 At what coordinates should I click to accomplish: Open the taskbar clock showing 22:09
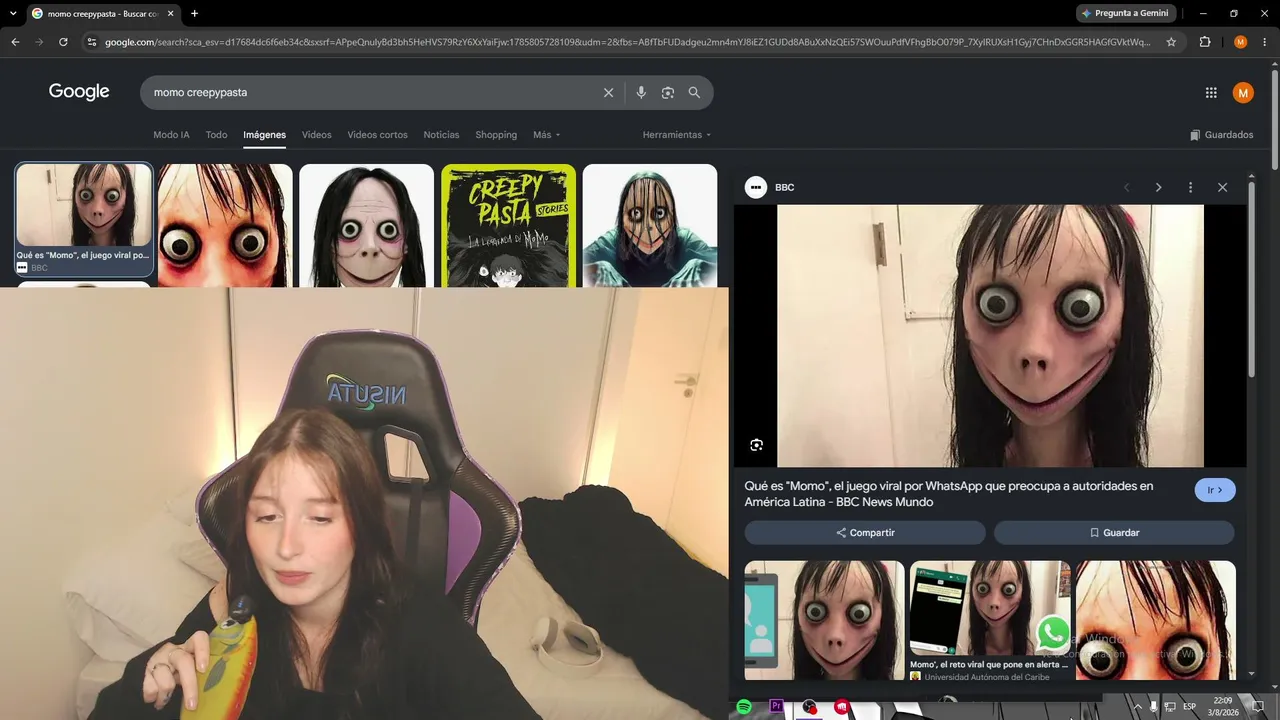coord(1222,707)
